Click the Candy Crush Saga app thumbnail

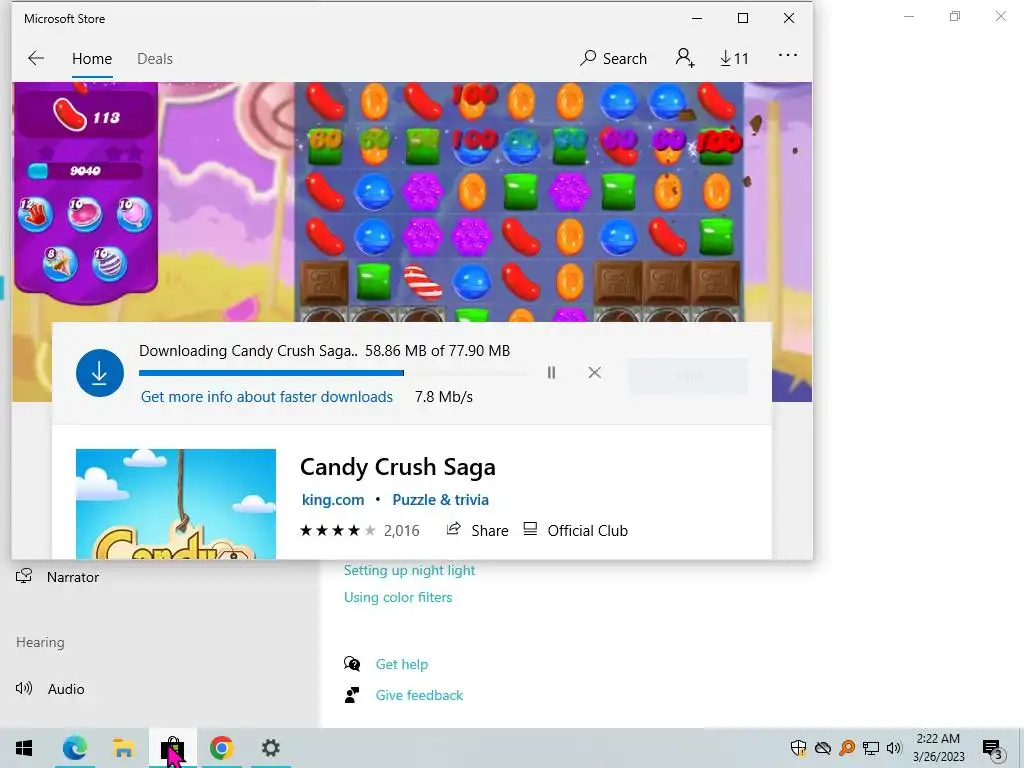[x=176, y=504]
